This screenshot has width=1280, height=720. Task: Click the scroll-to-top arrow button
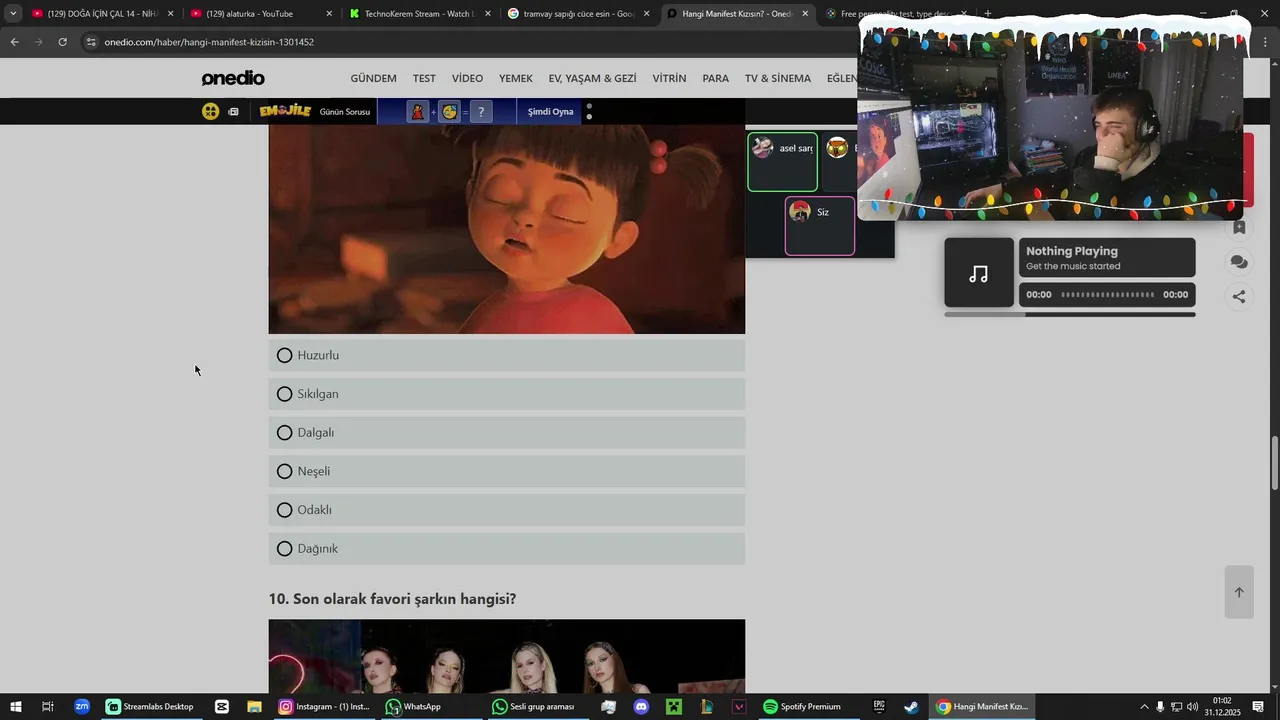click(x=1239, y=592)
